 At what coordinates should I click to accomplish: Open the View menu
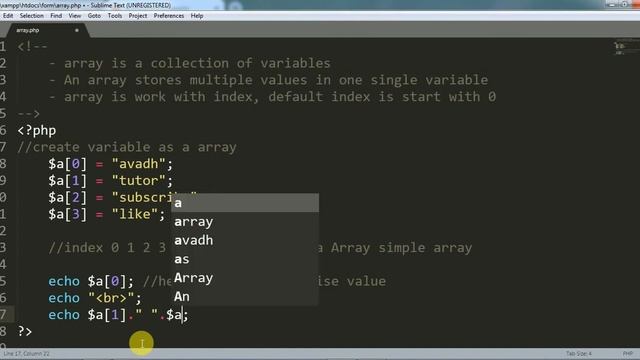pos(75,16)
